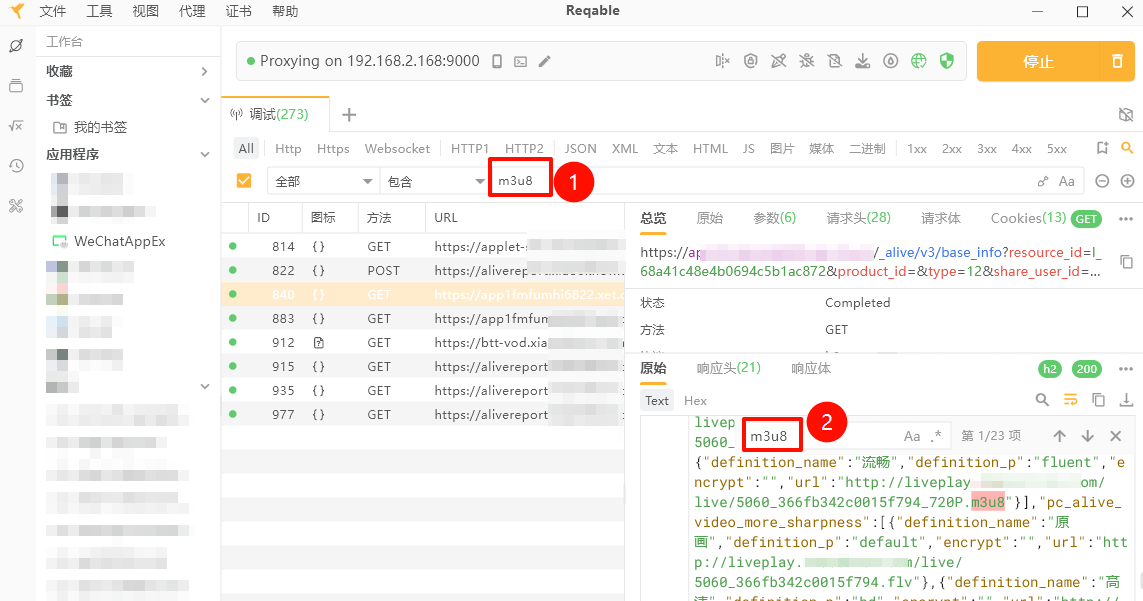Open the download icon in proxy toolbar
Viewport: 1143px width, 601px height.
tap(862, 61)
